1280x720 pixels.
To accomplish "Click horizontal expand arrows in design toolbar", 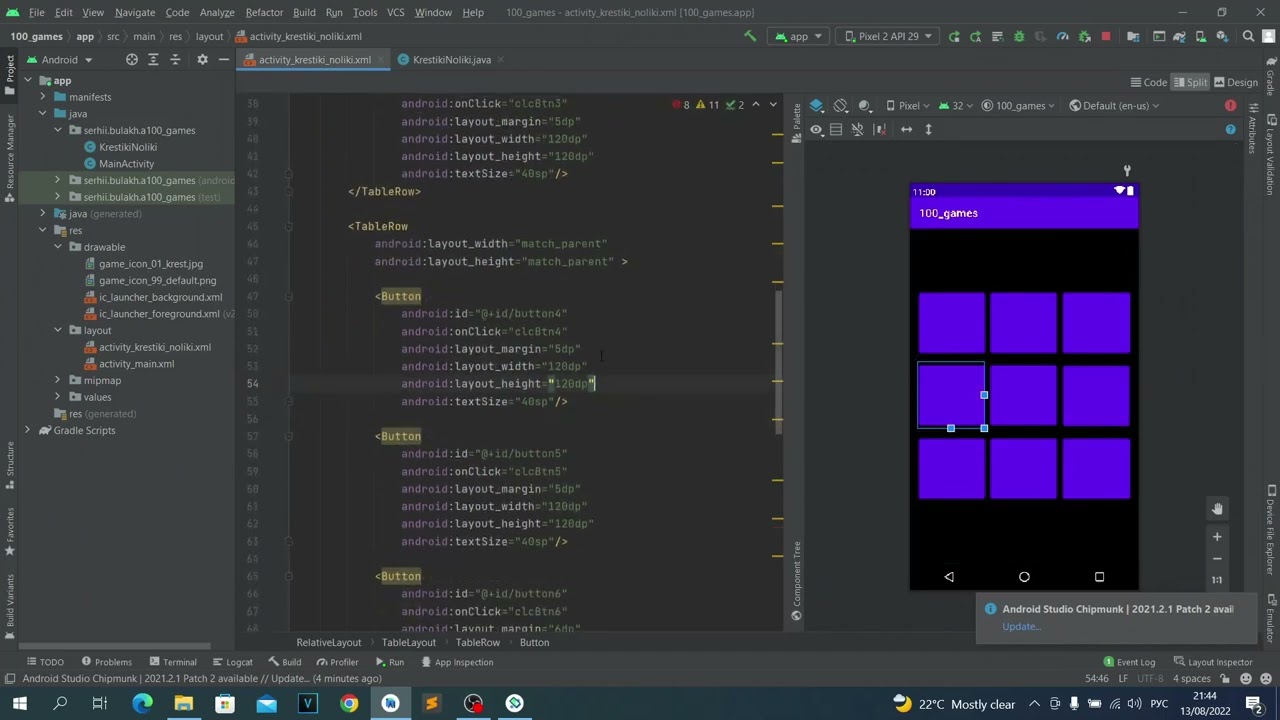I will pyautogui.click(x=906, y=129).
